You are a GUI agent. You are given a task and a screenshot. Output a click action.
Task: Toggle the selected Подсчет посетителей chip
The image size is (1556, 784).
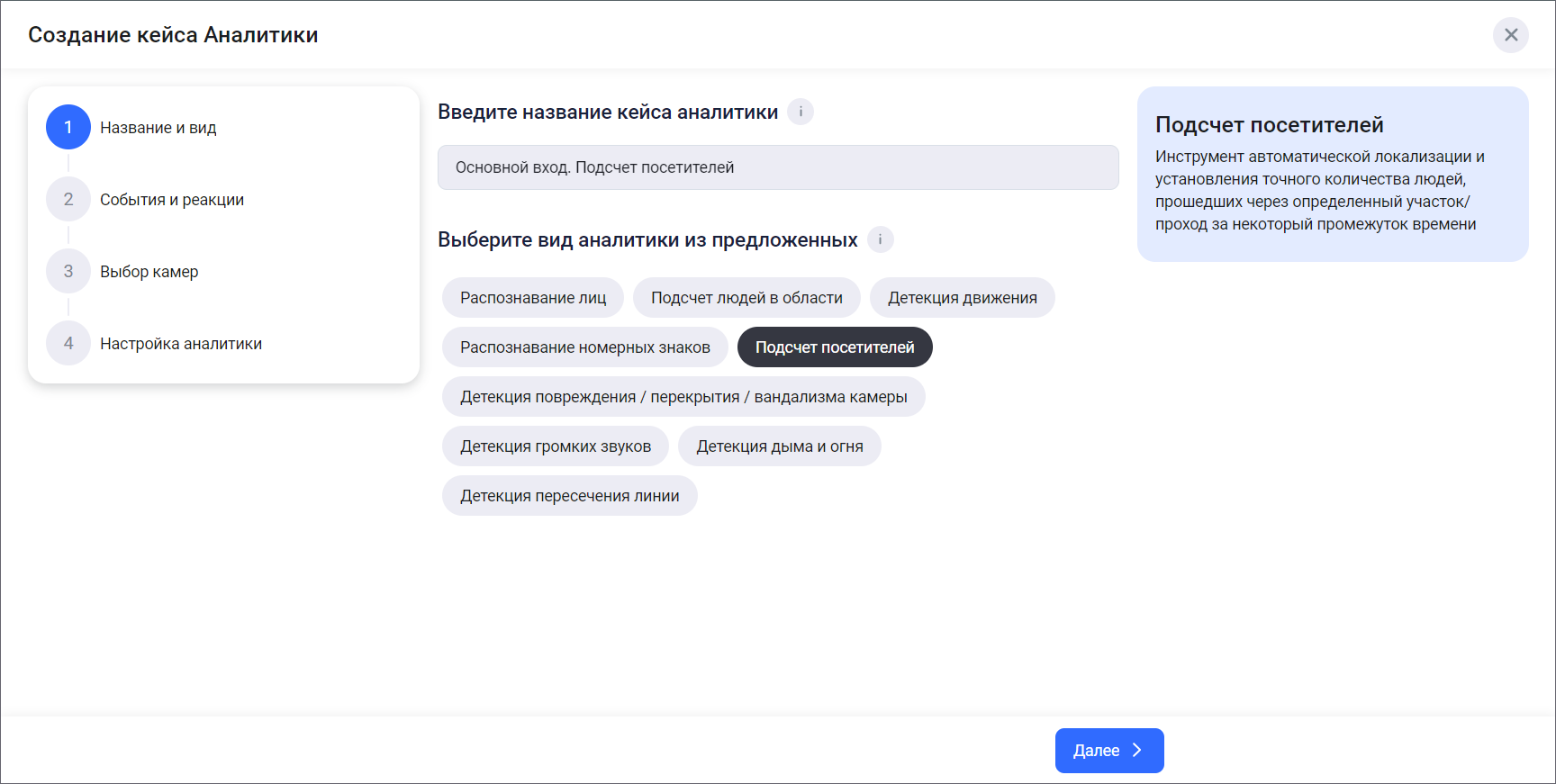[834, 347]
